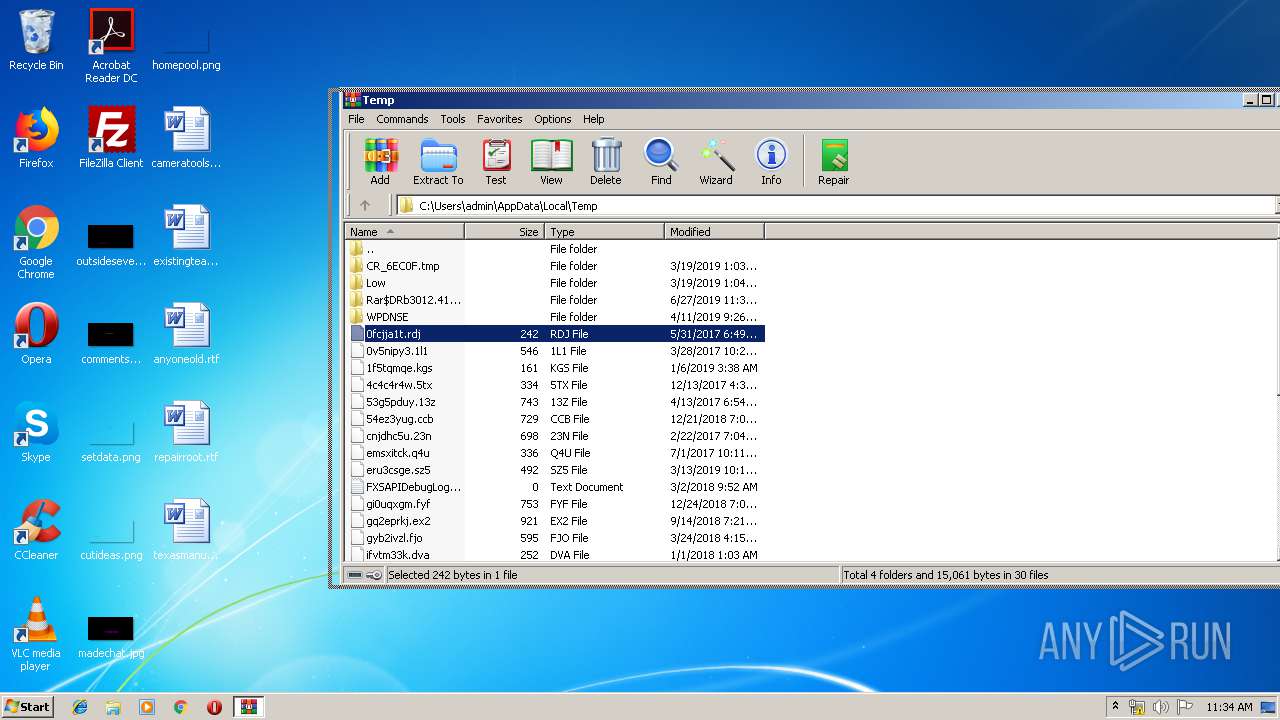Screen dimensions: 1280x720
Task: Select the Rar$DRb3012.41... folder
Action: click(555, 300)
